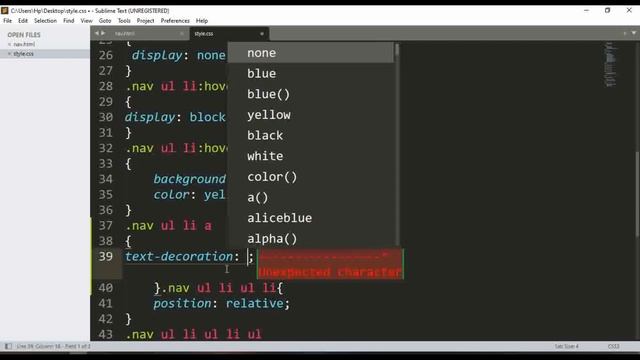Image resolution: width=640 pixels, height=360 pixels.
Task: Click line number 39 in the gutter
Action: [106, 256]
